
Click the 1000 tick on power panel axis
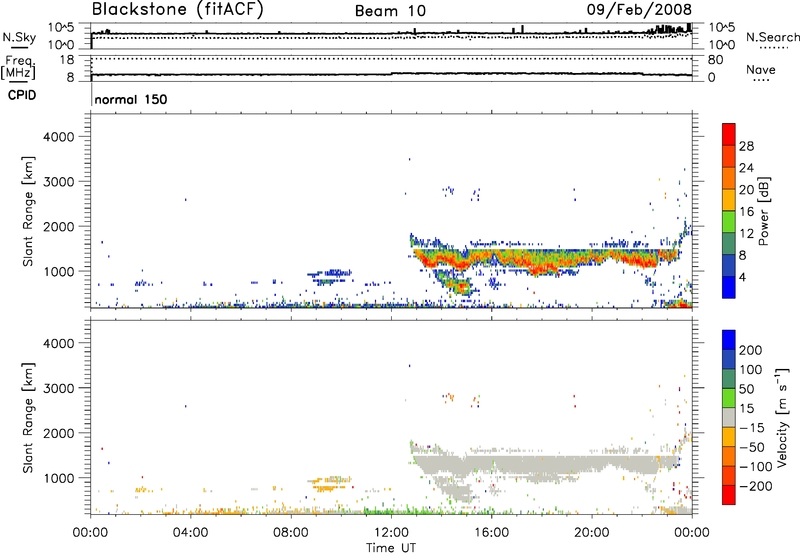(x=59, y=271)
